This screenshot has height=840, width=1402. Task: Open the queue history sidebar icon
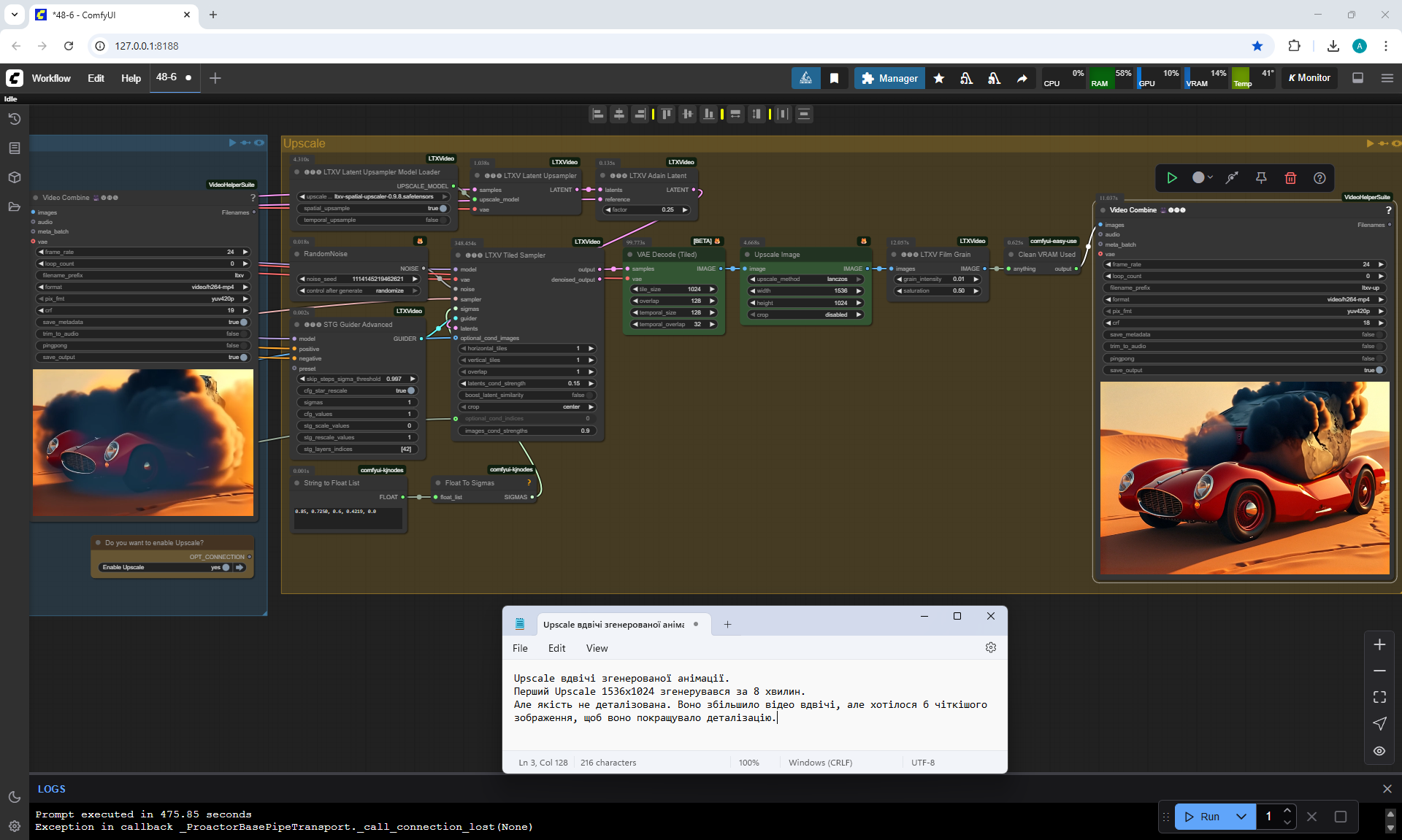pyautogui.click(x=14, y=119)
